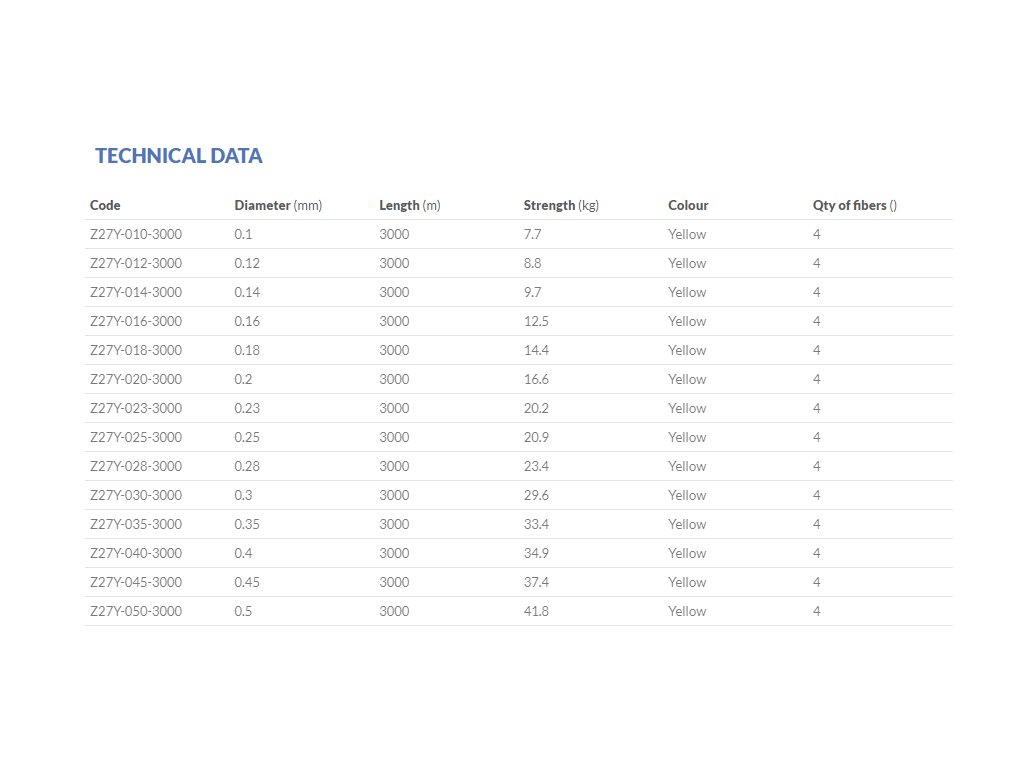Click the 41.8 strength value
This screenshot has height=768, width=1024.
point(536,611)
